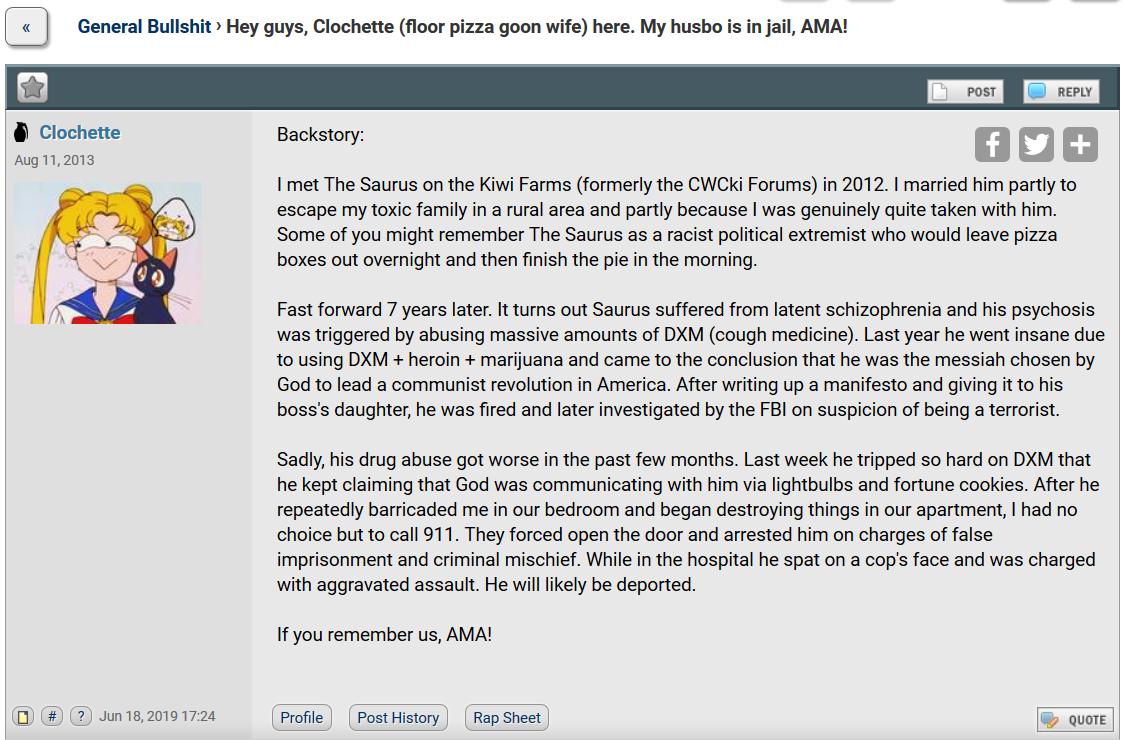This screenshot has height=740, width=1124.
Task: Share the post on Facebook
Action: [x=992, y=145]
